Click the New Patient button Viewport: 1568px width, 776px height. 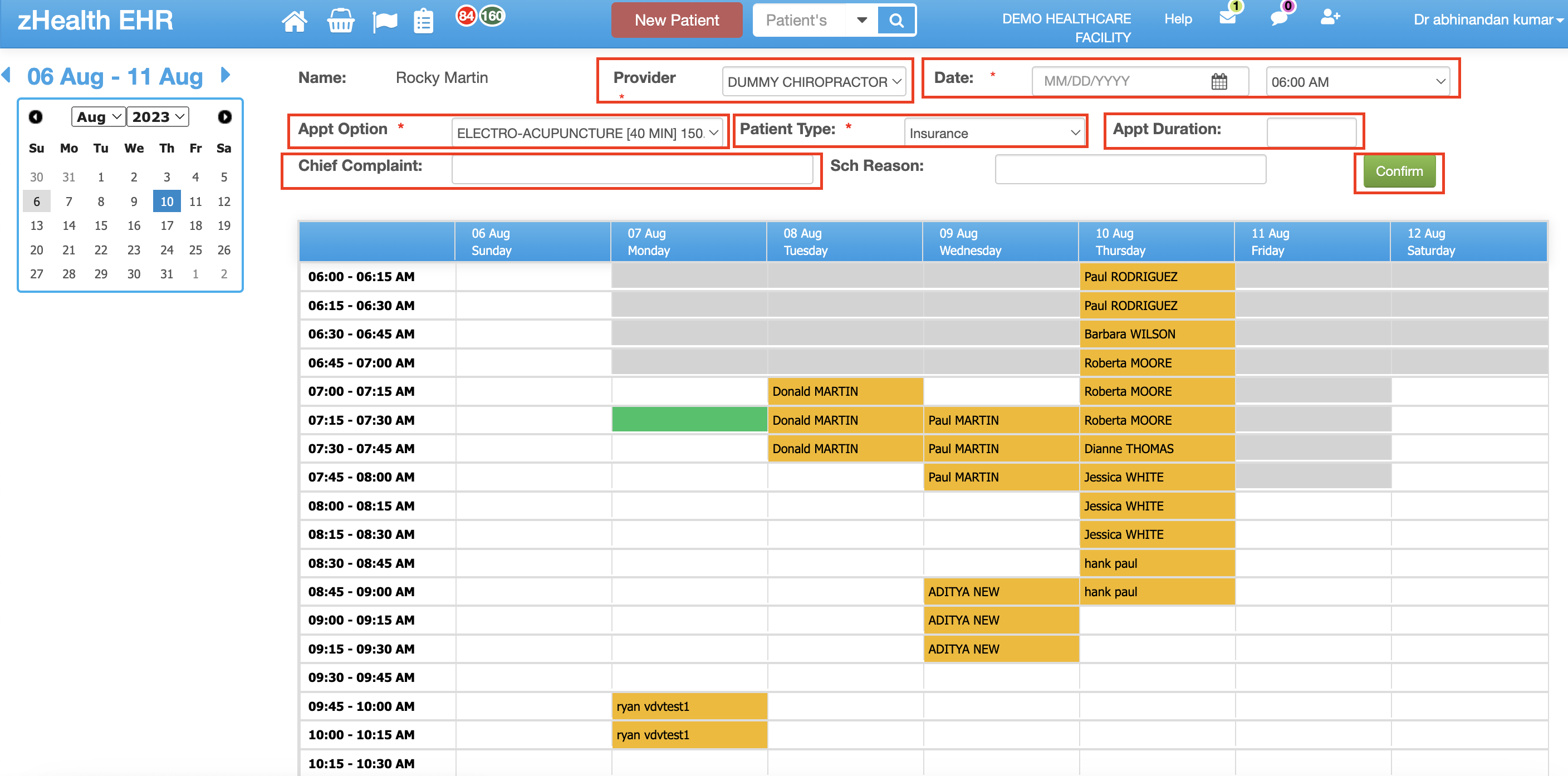tap(677, 20)
